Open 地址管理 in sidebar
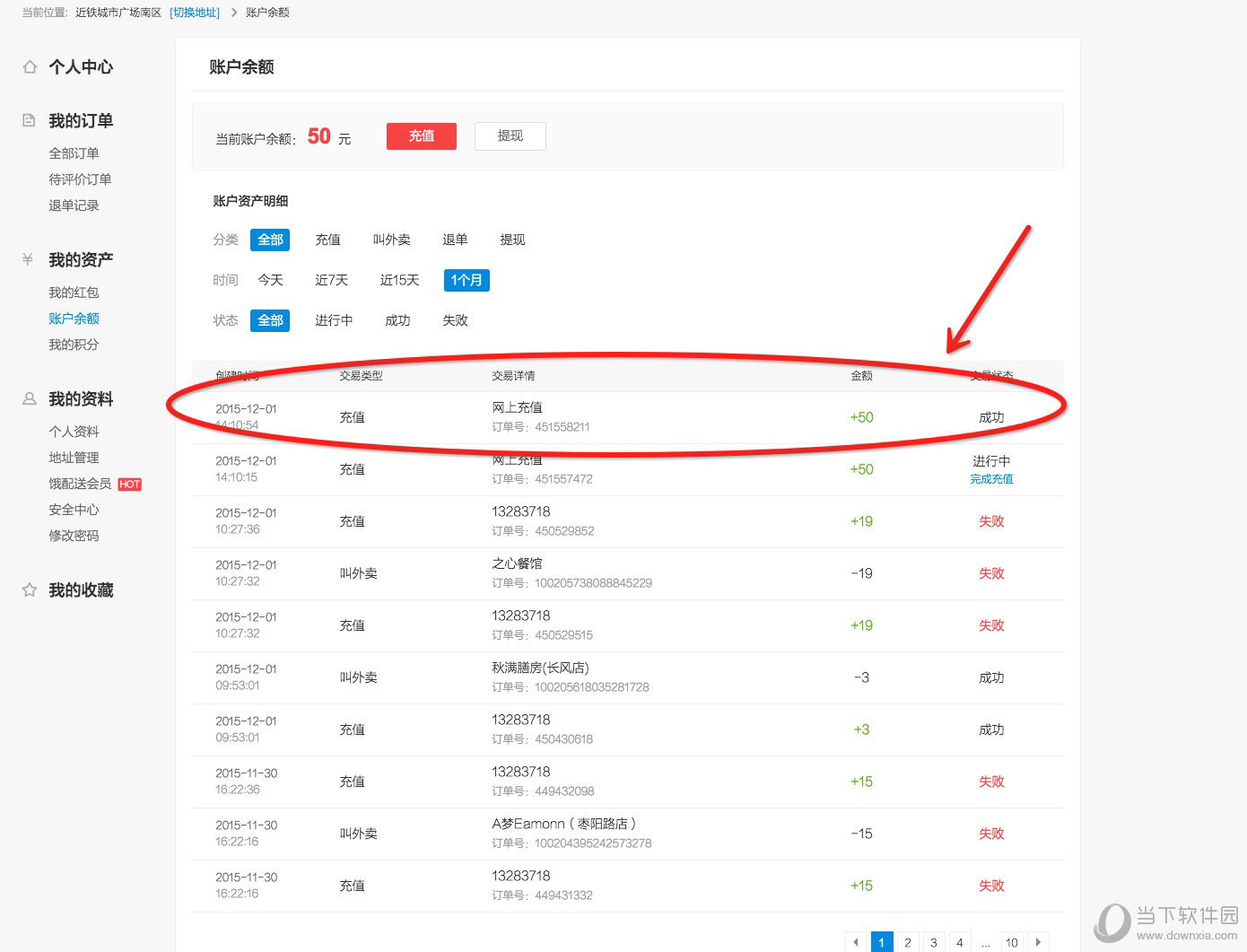The image size is (1247, 952). (74, 458)
